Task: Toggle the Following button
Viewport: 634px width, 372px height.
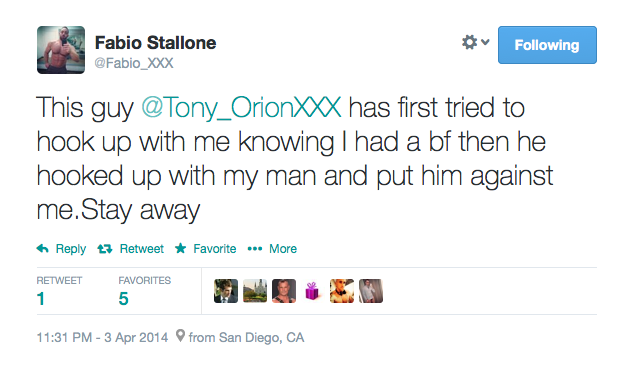Action: [547, 45]
